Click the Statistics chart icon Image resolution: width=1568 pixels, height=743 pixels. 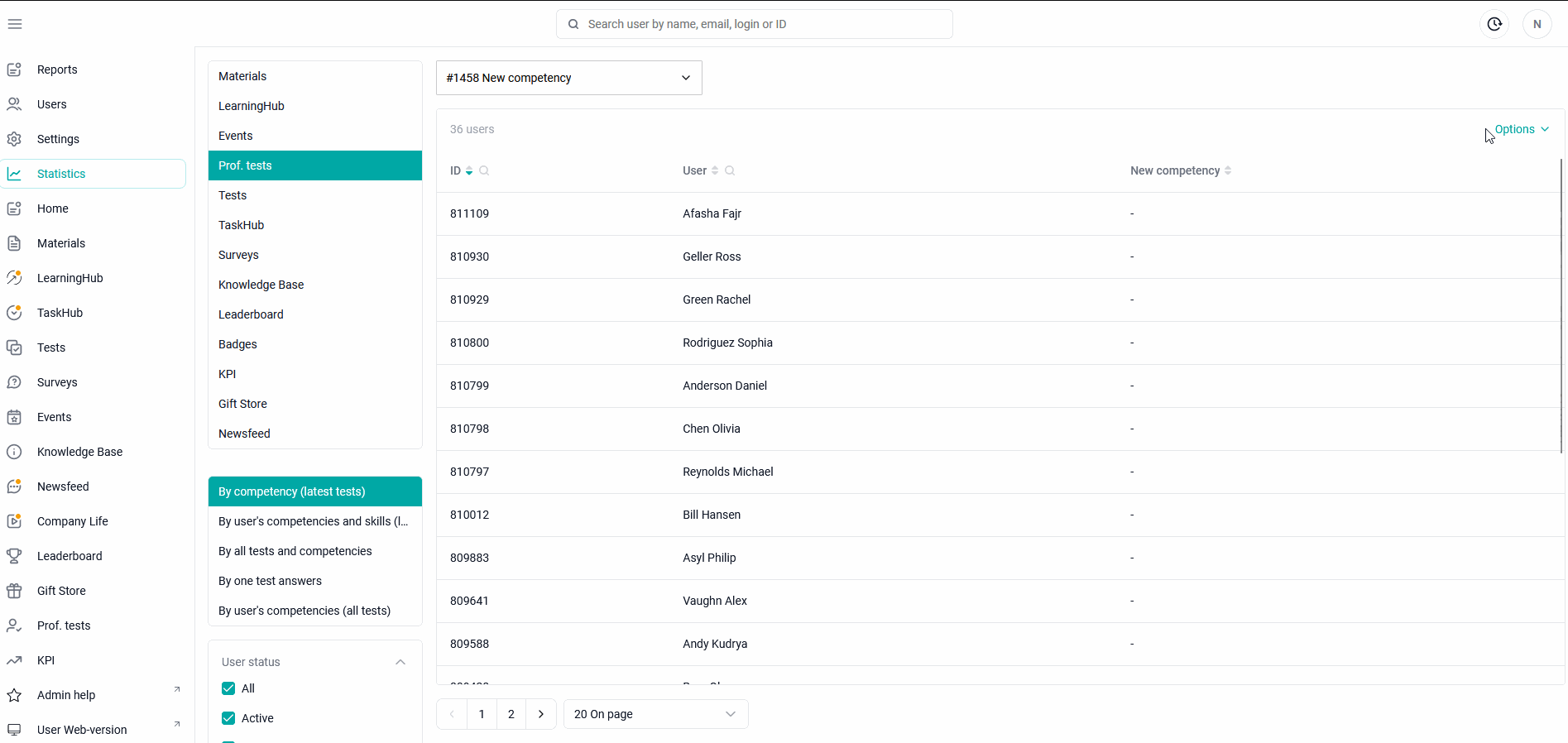[14, 174]
